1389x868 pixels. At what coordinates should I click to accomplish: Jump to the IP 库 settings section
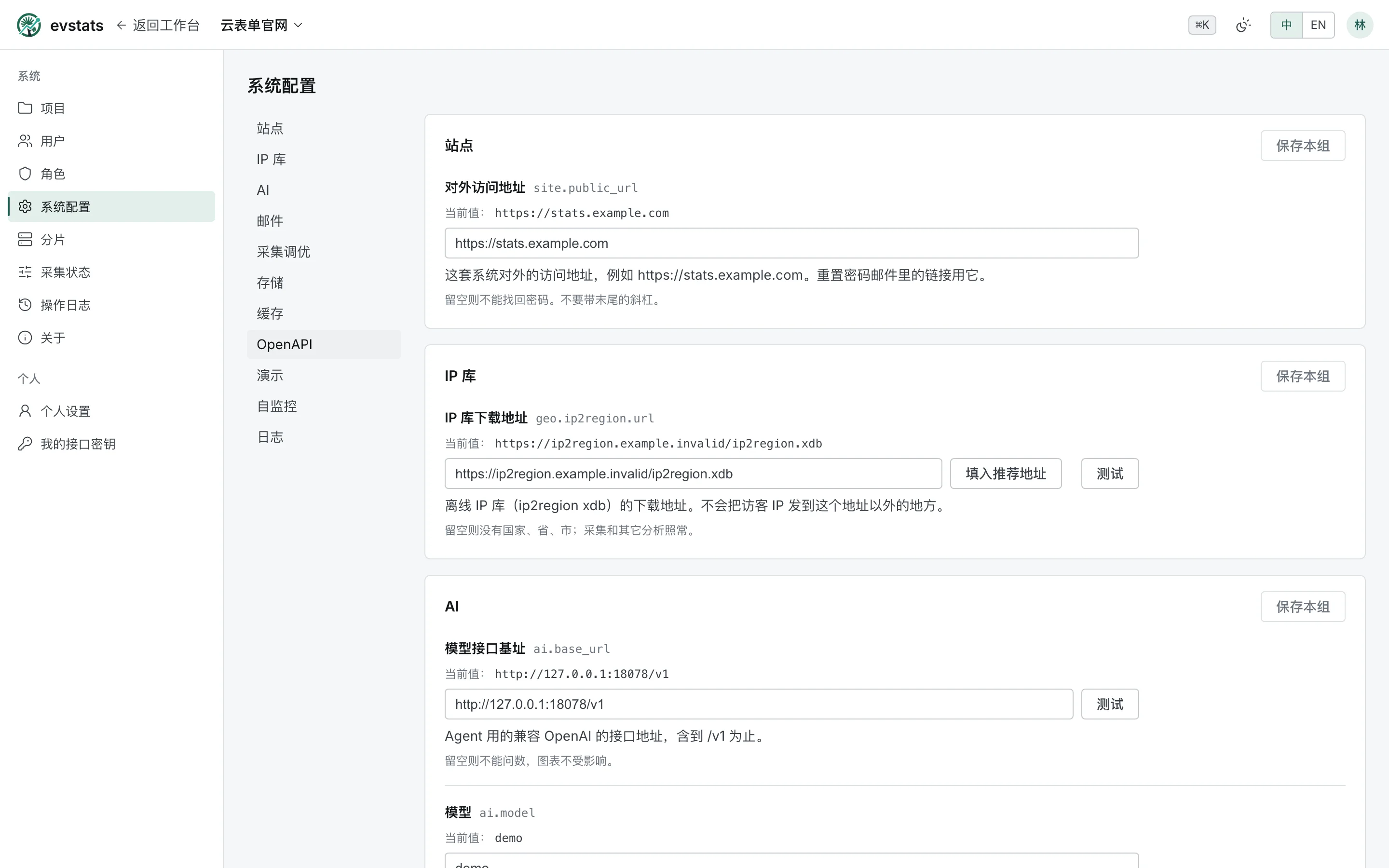[x=324, y=159]
